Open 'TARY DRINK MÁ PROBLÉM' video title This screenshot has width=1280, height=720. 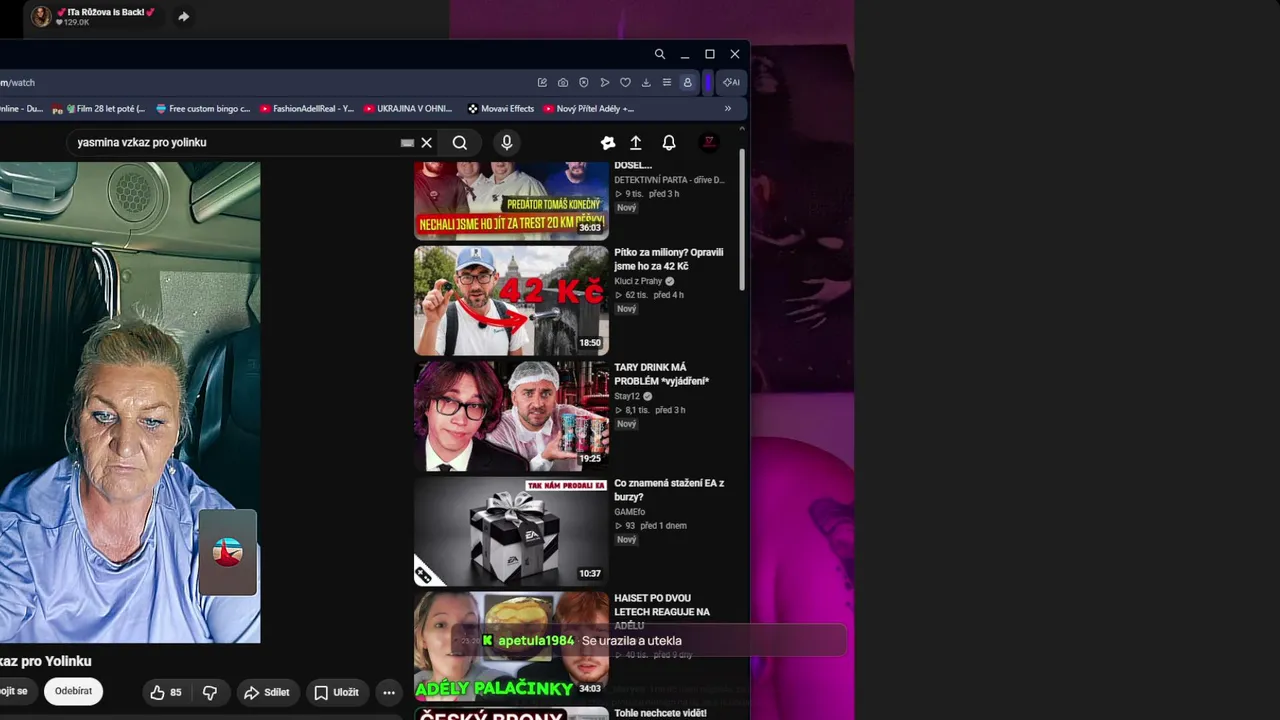click(x=662, y=374)
